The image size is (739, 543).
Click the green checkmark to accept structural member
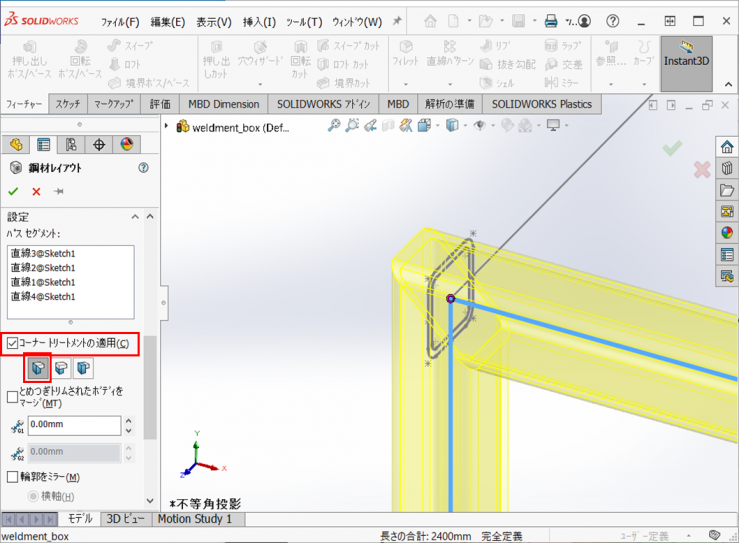pyautogui.click(x=13, y=191)
